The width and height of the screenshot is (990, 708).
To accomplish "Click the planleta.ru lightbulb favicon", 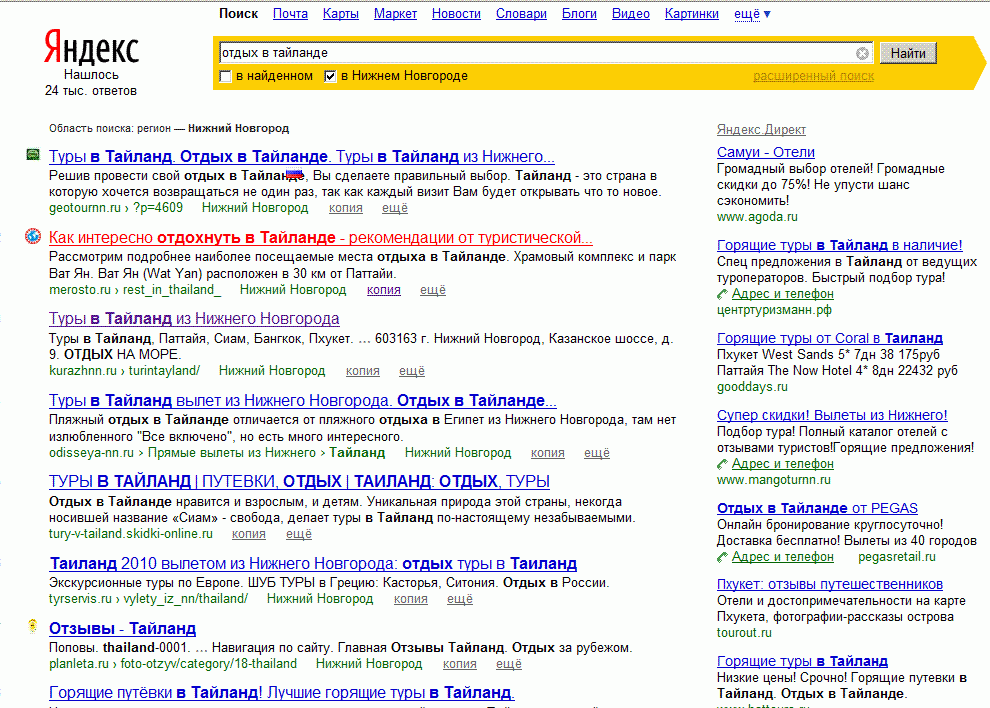I will (x=33, y=627).
